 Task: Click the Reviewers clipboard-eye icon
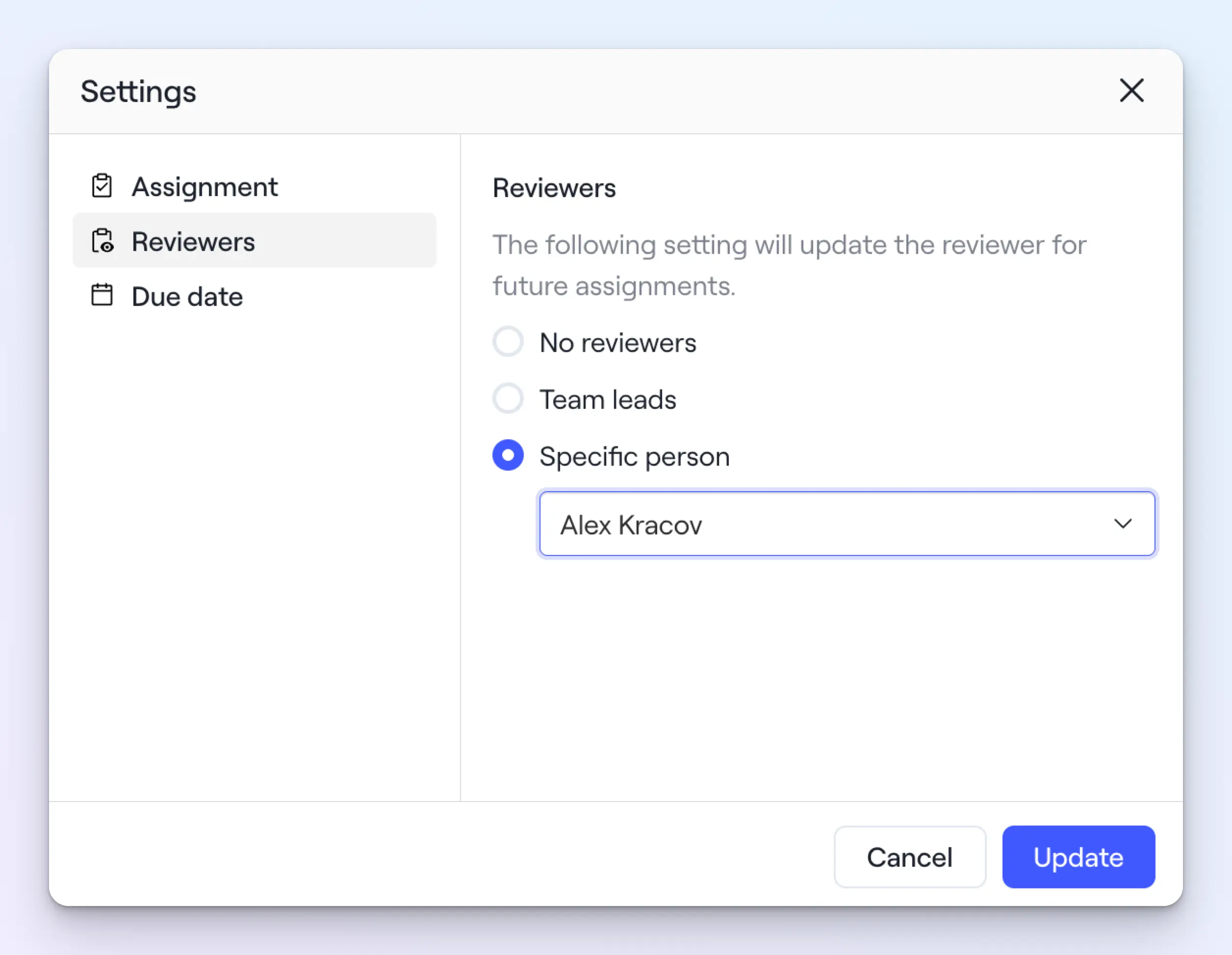(102, 241)
